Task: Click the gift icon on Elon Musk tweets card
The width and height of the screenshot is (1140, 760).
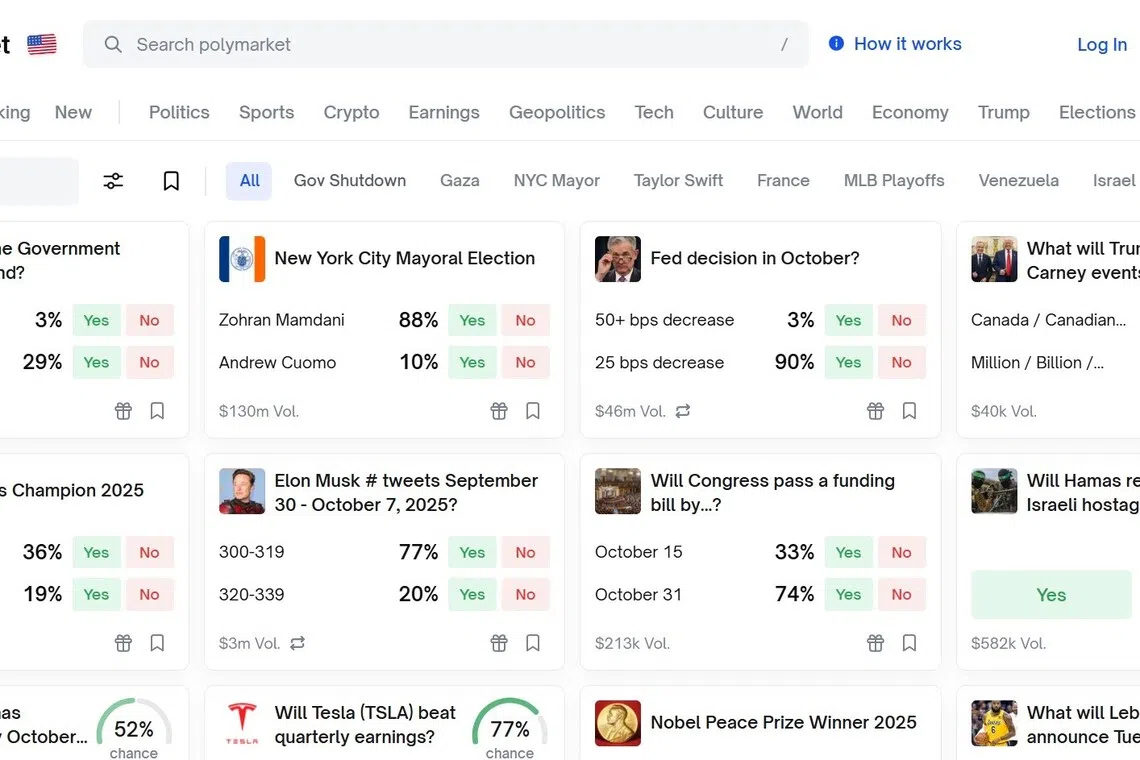Action: (499, 643)
